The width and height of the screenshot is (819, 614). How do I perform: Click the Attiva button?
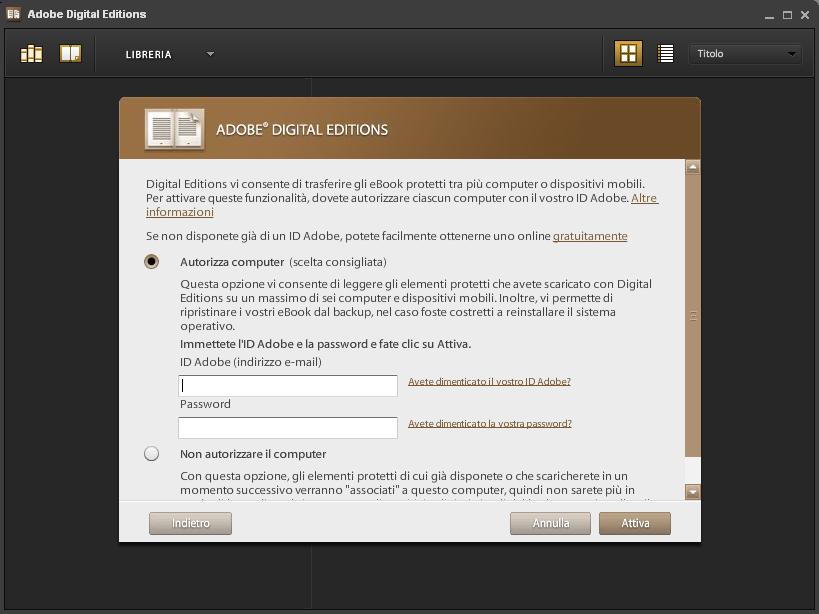tap(635, 523)
